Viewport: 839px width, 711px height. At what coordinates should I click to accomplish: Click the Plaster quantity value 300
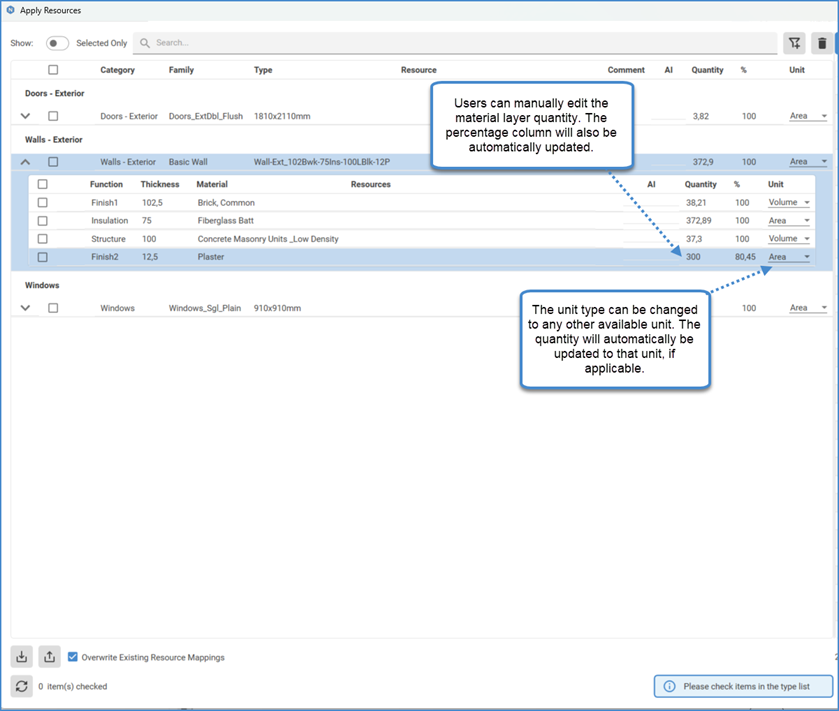click(693, 257)
